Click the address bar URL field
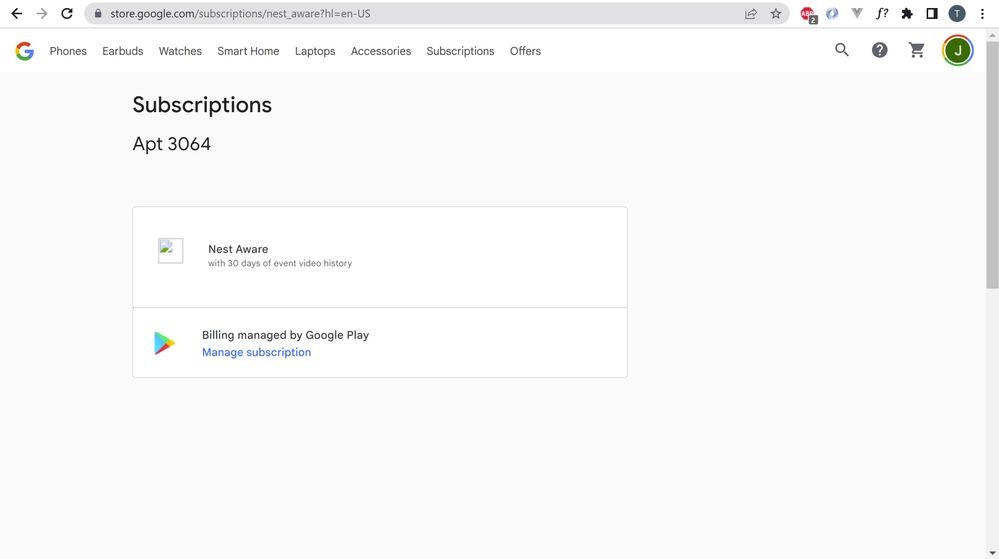Screen dimensions: 999x559 400,14
